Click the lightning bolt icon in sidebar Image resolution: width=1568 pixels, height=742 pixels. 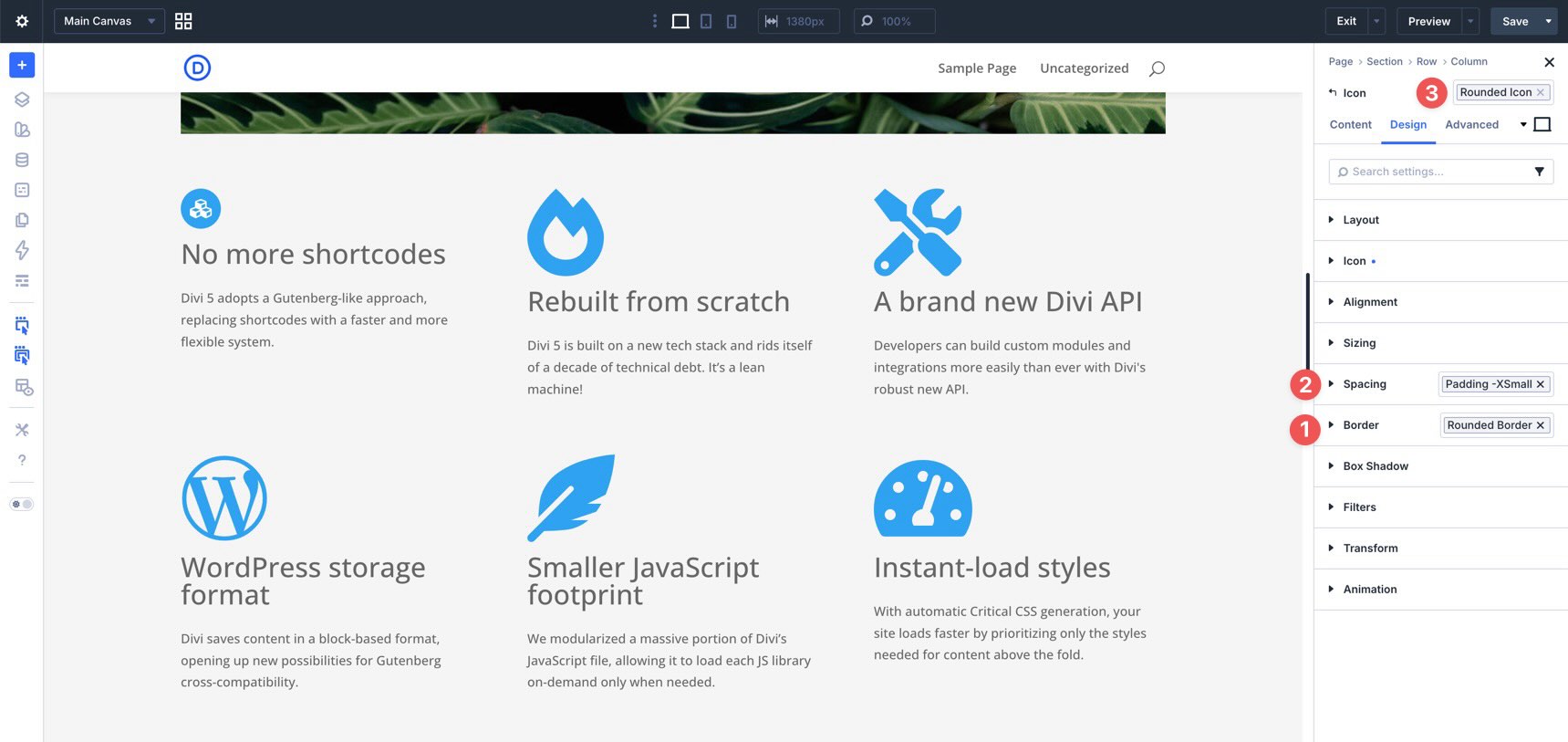[22, 250]
